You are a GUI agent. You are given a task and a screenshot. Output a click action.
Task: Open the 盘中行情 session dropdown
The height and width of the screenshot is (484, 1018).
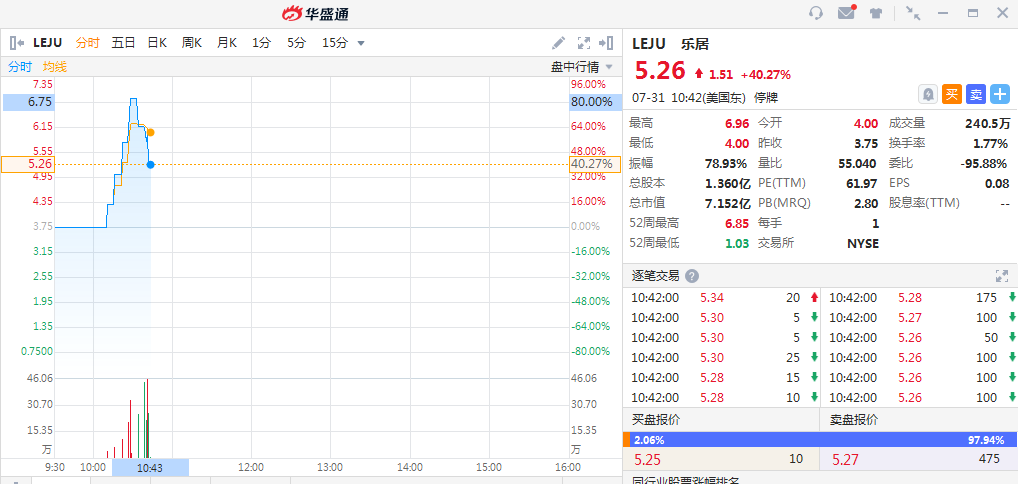pos(582,66)
